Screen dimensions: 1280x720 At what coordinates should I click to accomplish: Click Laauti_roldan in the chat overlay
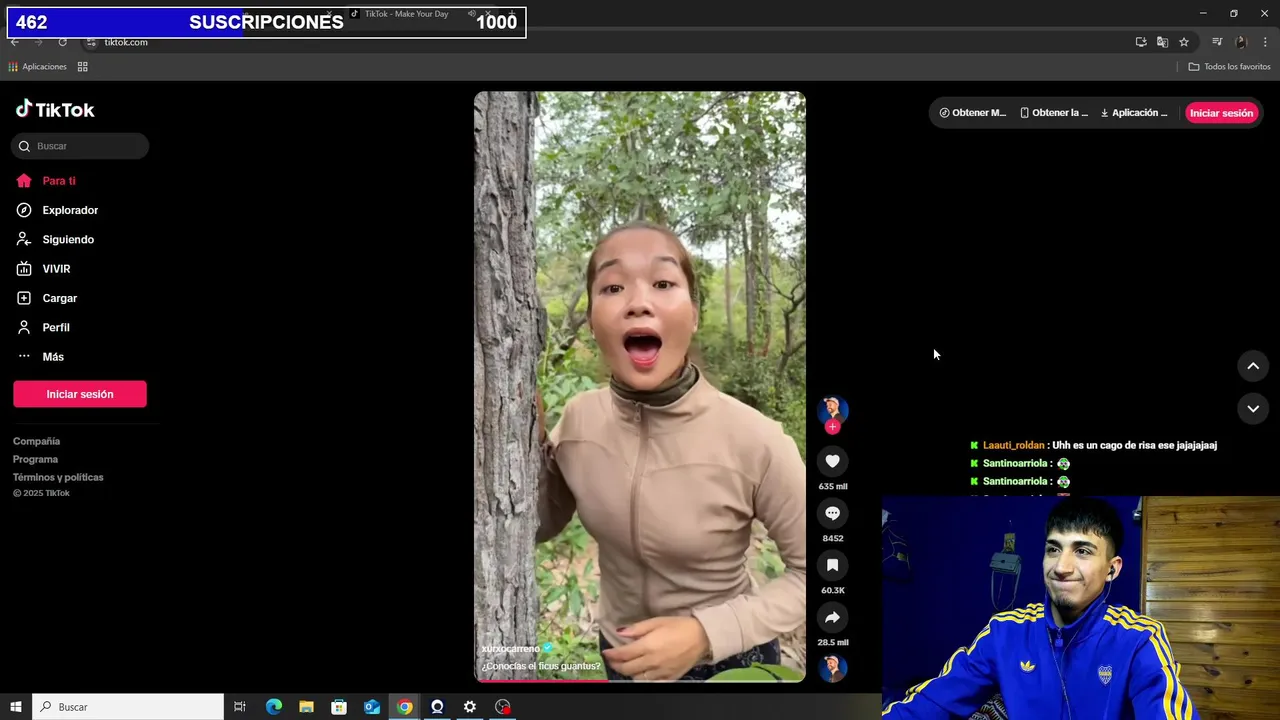1013,445
